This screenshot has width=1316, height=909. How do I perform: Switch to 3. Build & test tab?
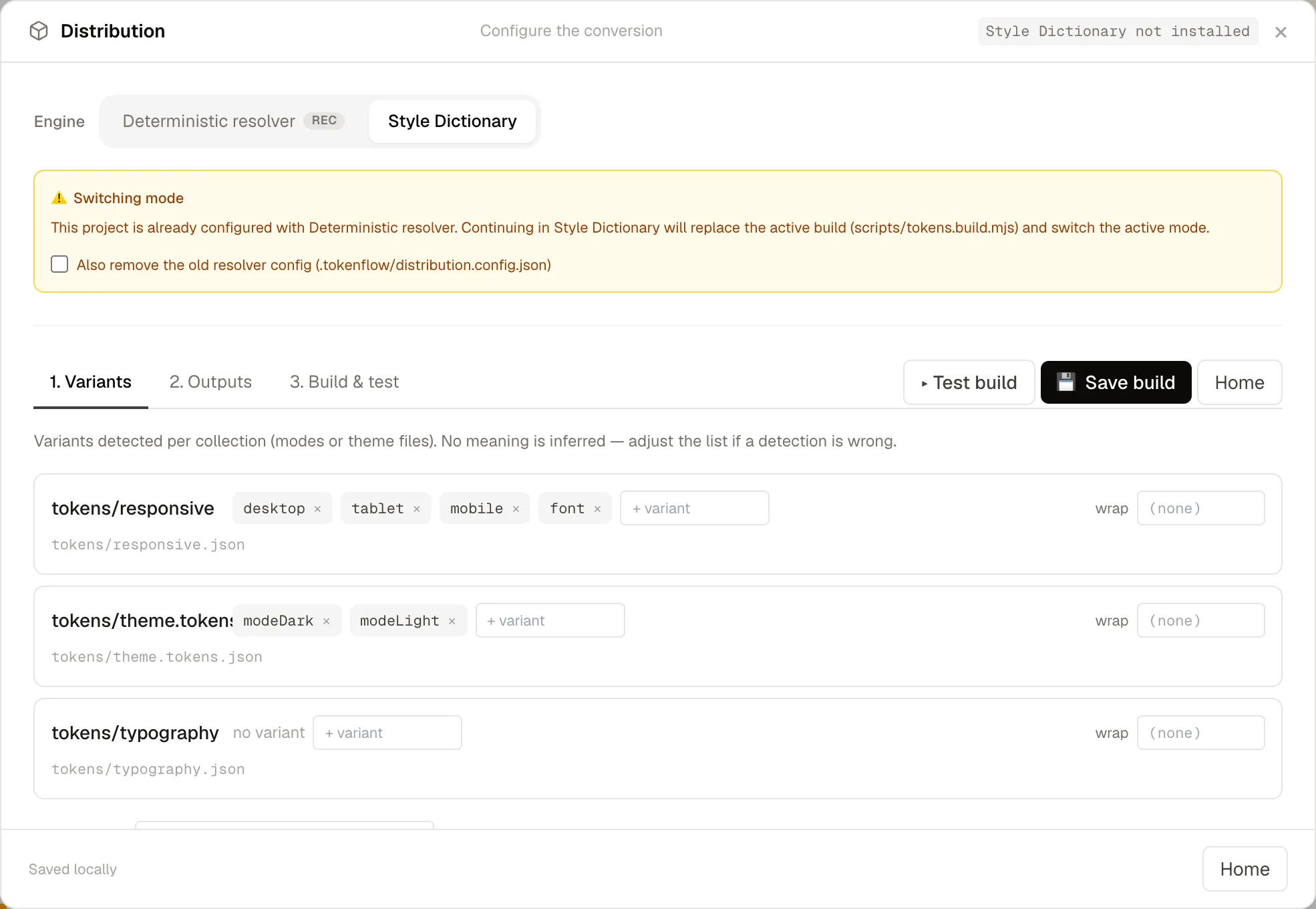[x=344, y=382]
